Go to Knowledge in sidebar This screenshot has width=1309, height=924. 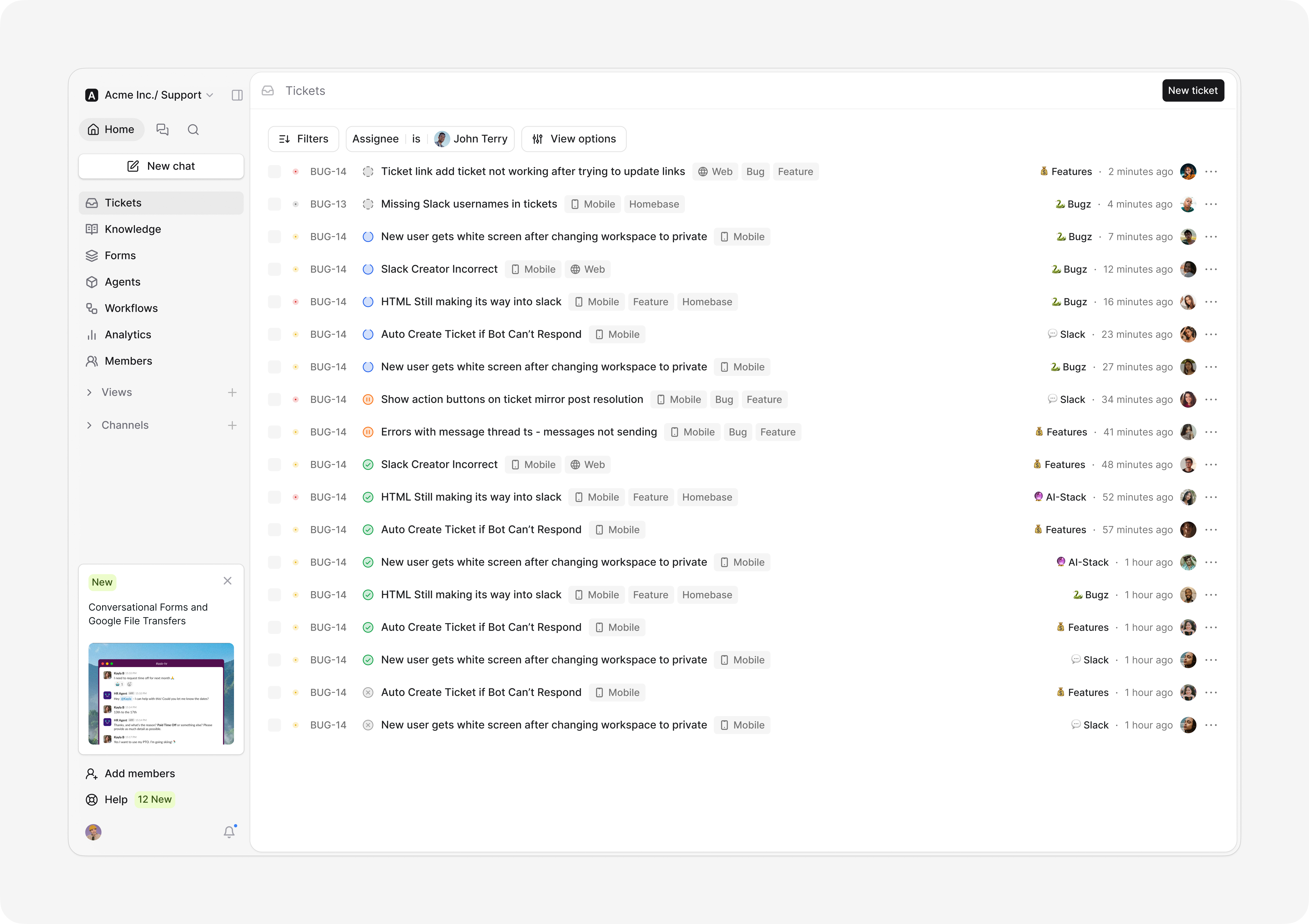(161, 229)
